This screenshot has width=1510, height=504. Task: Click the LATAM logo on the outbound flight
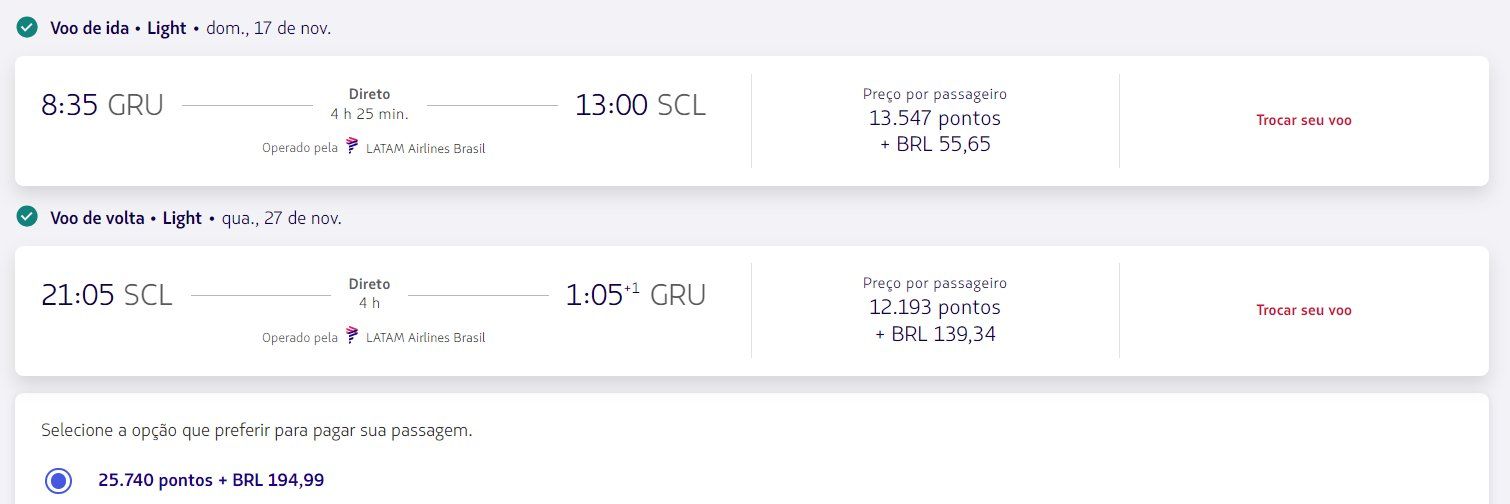(352, 147)
